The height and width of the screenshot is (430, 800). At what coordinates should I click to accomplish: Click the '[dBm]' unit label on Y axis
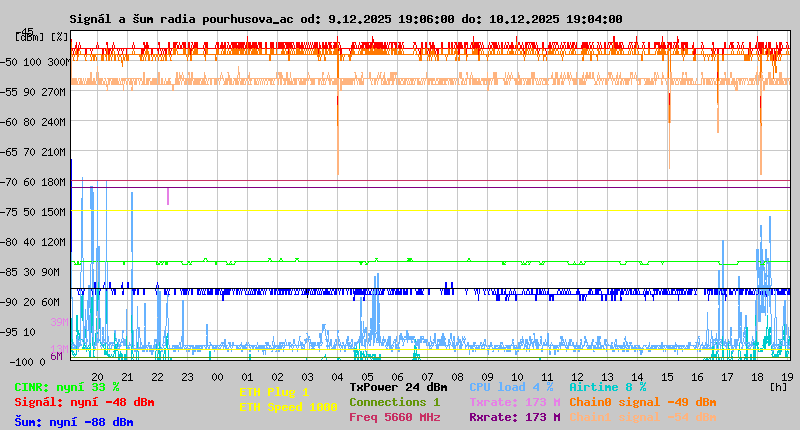click(31, 37)
